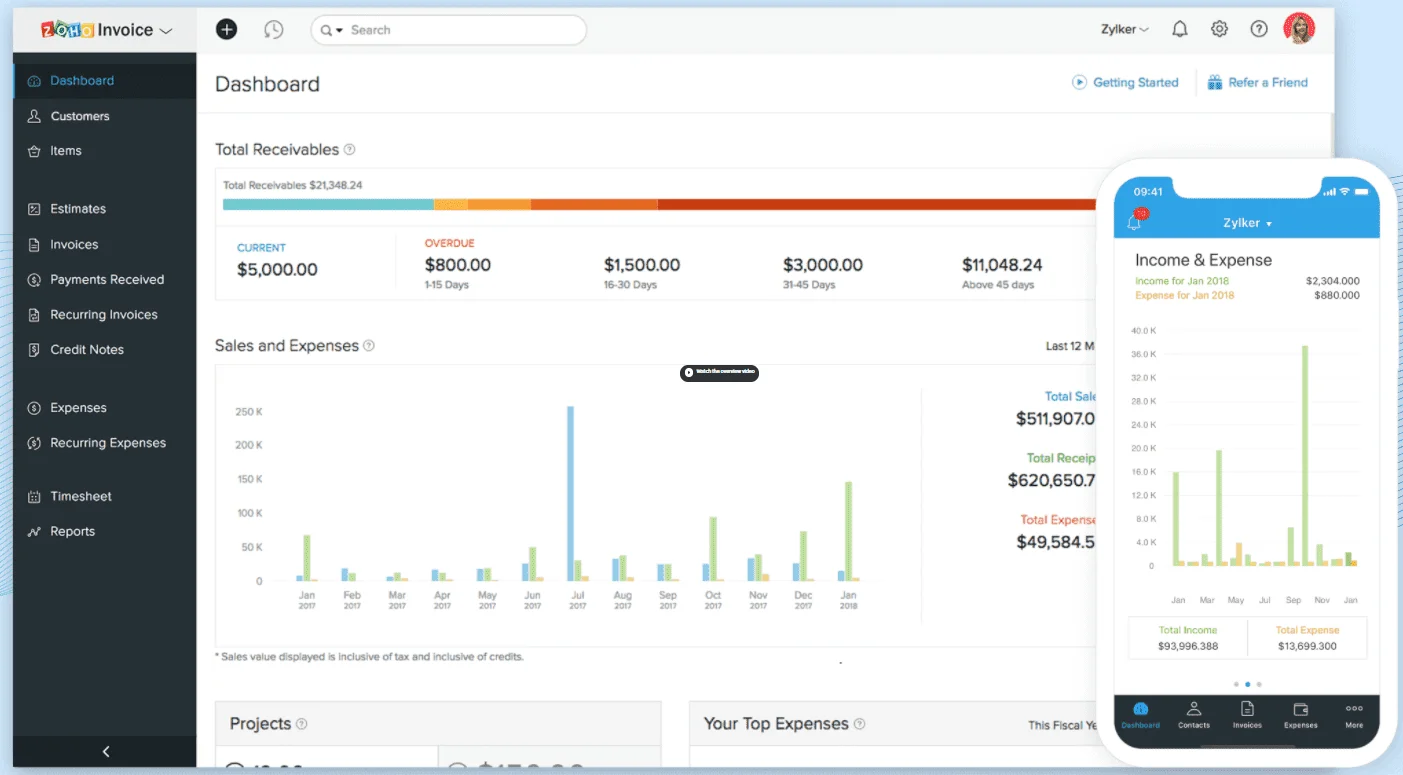Screen dimensions: 1403x775
Task: Open the Last 12 Months period dropdown
Action: [1070, 346]
